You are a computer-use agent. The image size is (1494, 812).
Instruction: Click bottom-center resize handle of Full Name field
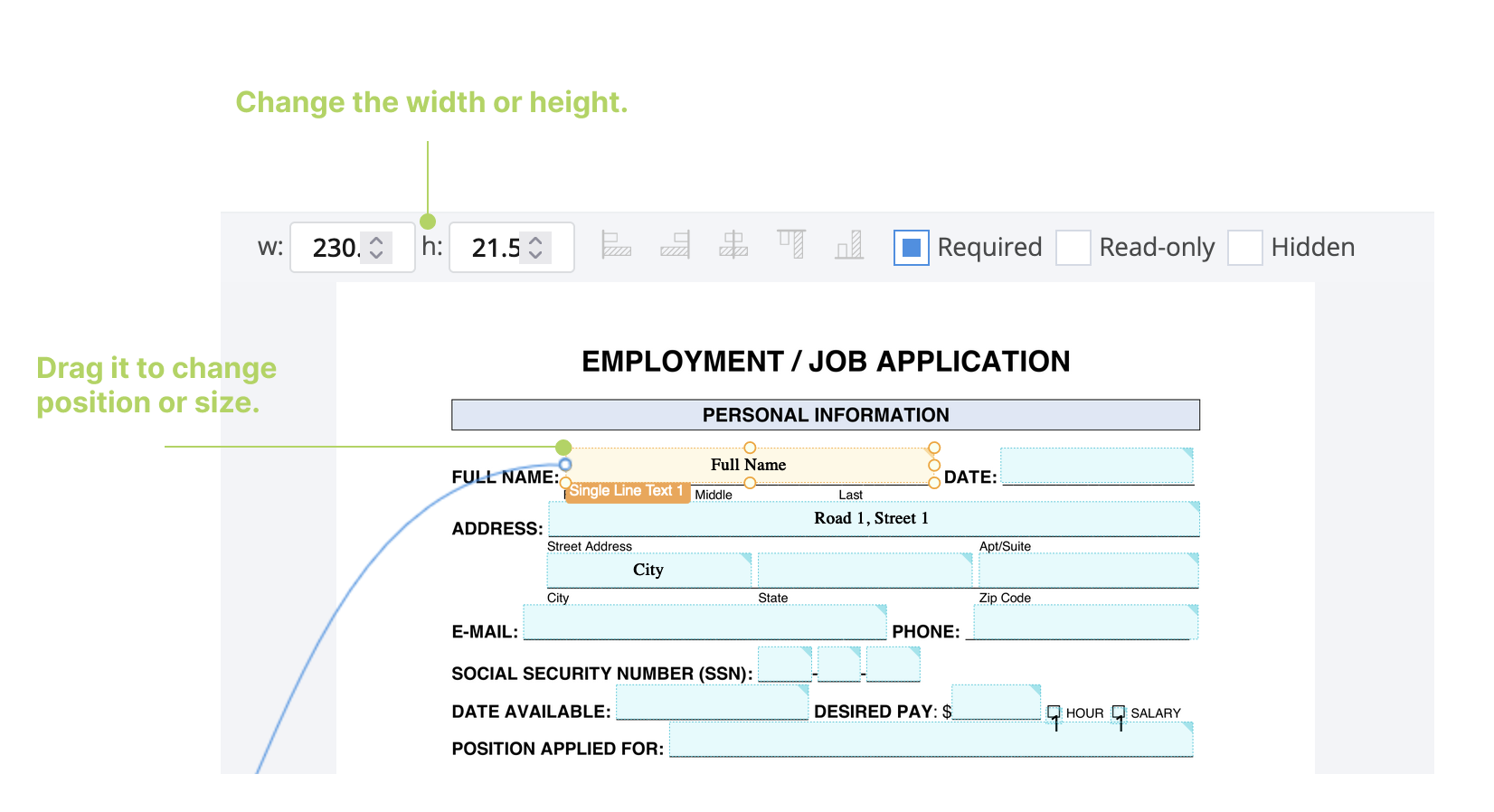coord(750,483)
